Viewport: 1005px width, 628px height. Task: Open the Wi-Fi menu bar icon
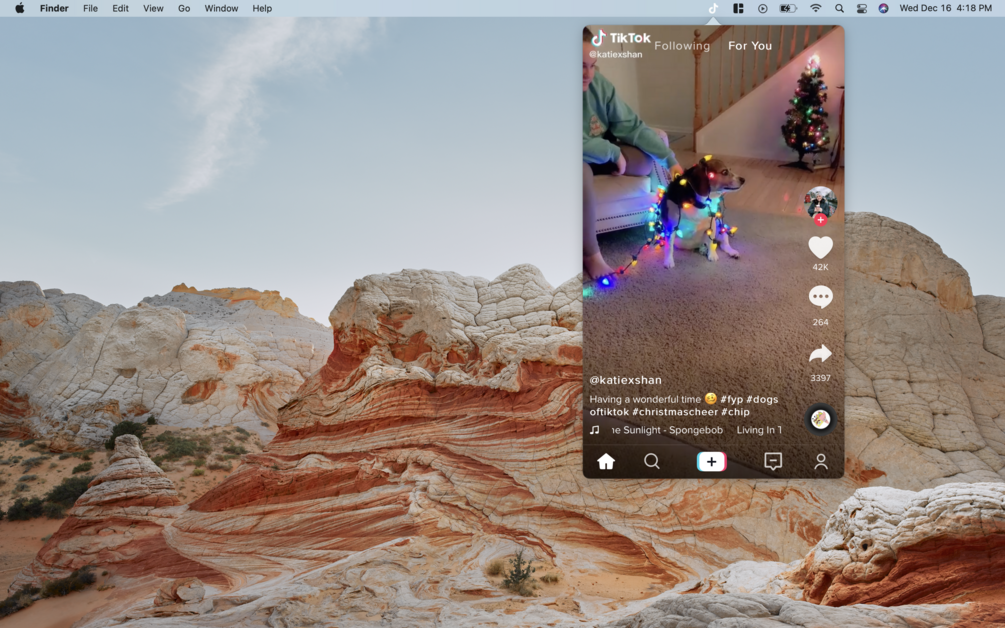tap(815, 8)
